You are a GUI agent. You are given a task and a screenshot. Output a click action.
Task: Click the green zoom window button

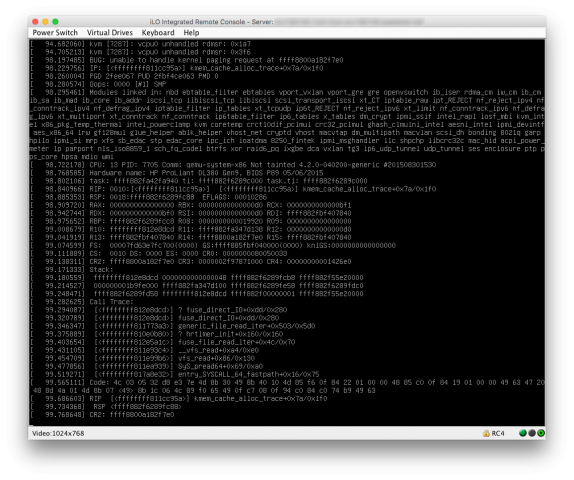[x=55, y=22]
